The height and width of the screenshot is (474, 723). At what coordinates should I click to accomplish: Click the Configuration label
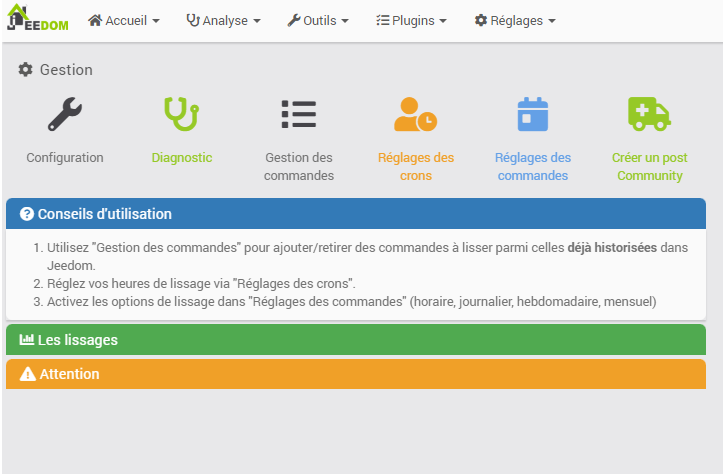pyautogui.click(x=65, y=158)
